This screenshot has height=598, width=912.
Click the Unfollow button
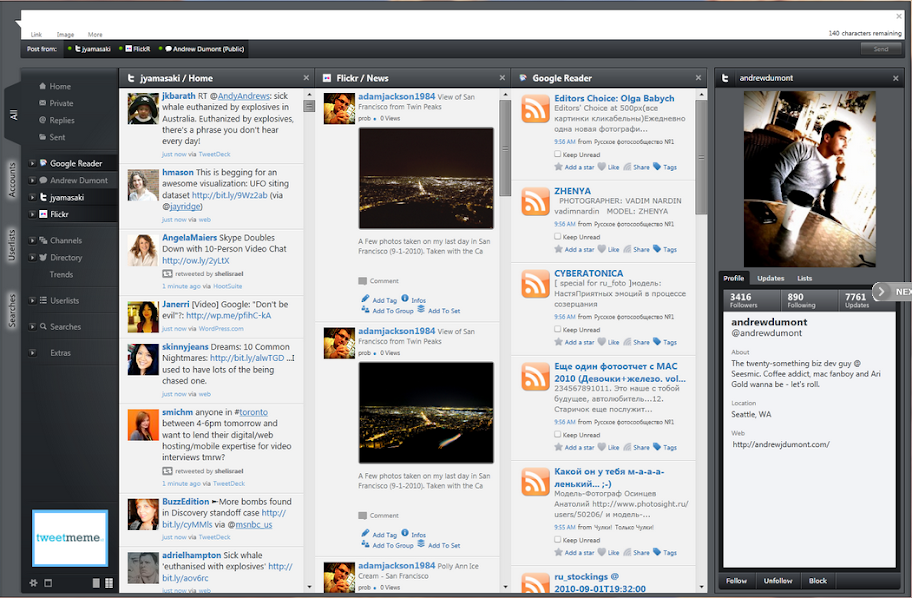click(777, 580)
